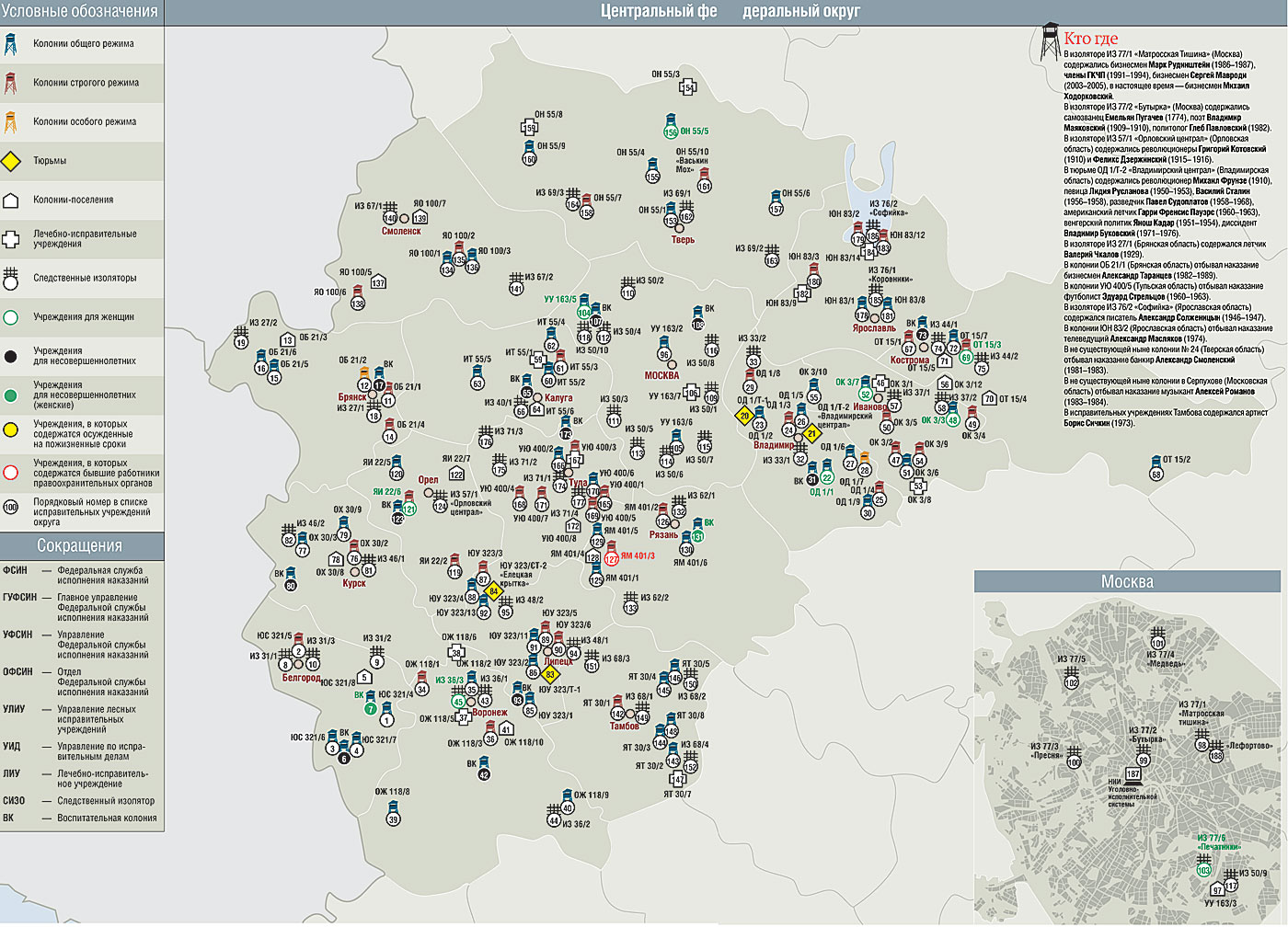
Task: Click the Условные обозначения legend header
Action: (80, 12)
